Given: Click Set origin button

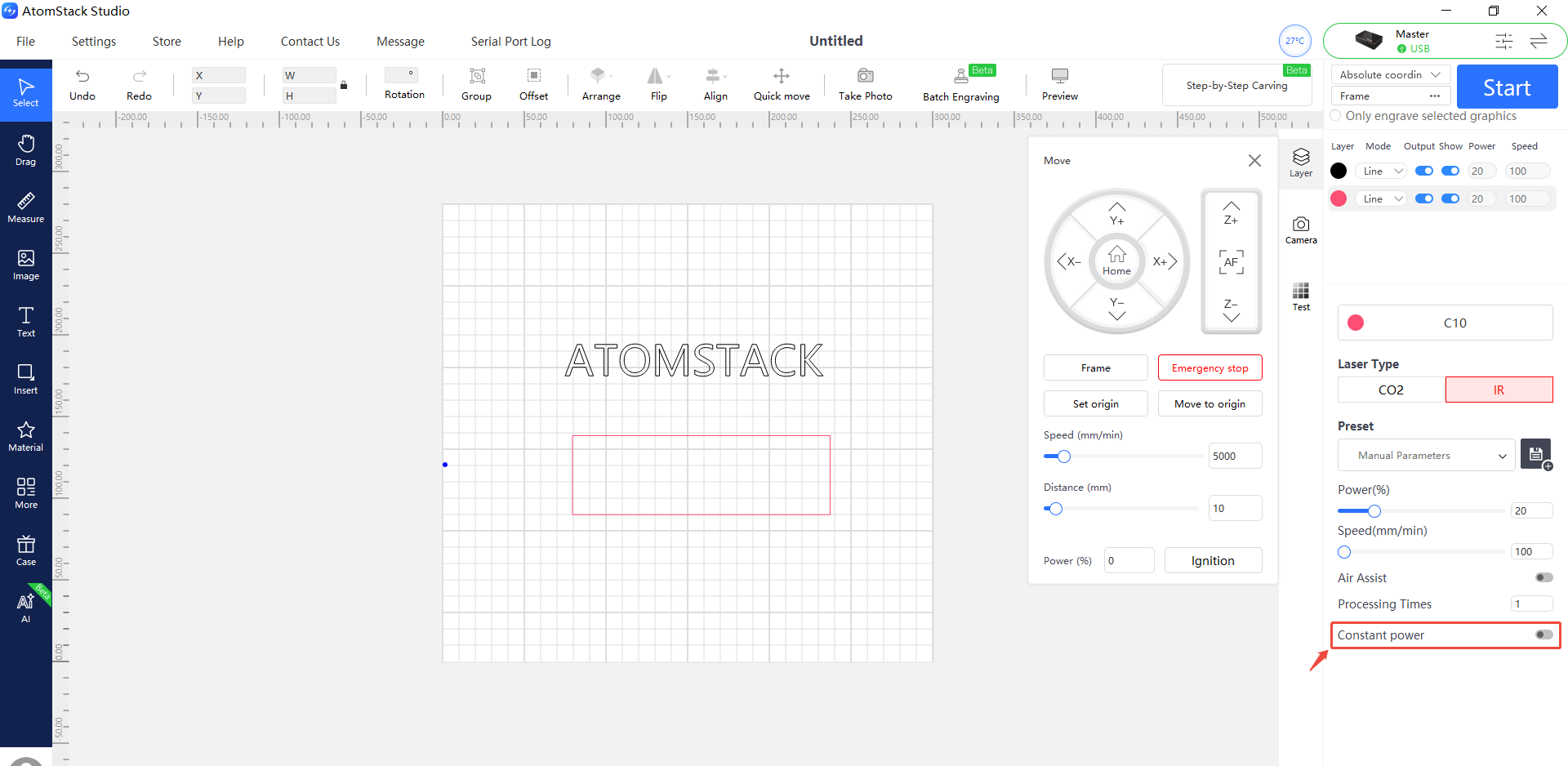Looking at the screenshot, I should click(x=1096, y=403).
